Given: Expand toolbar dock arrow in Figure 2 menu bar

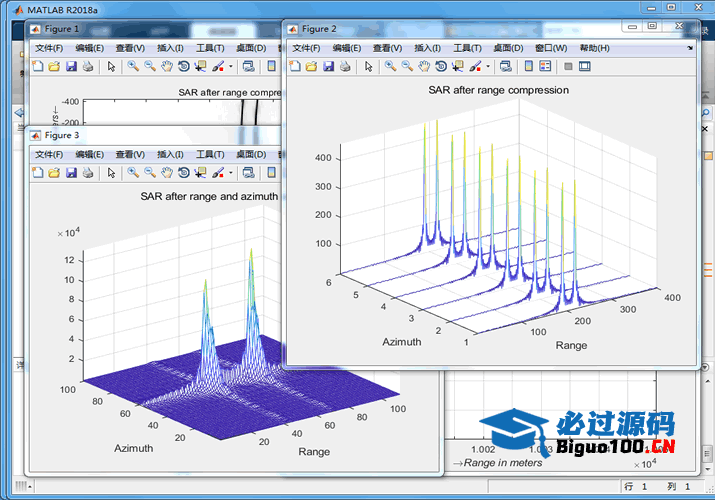Looking at the screenshot, I should click(690, 47).
